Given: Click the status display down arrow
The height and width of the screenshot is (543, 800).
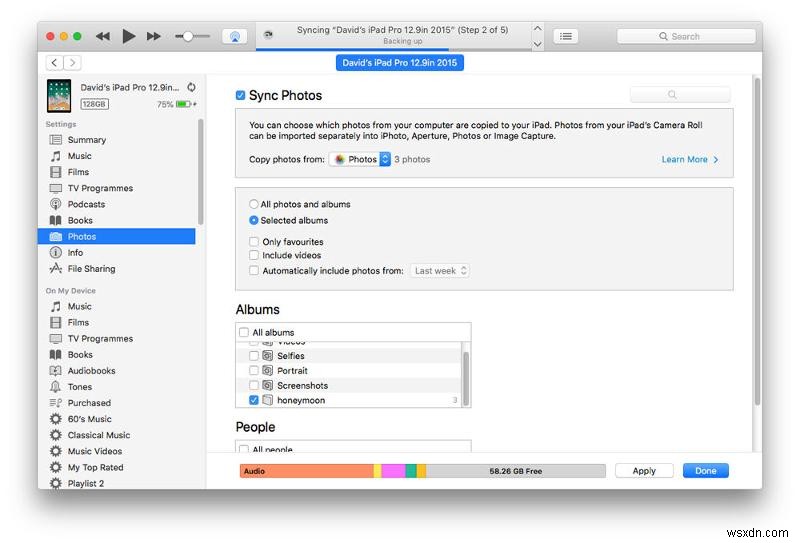Looking at the screenshot, I should (x=537, y=44).
